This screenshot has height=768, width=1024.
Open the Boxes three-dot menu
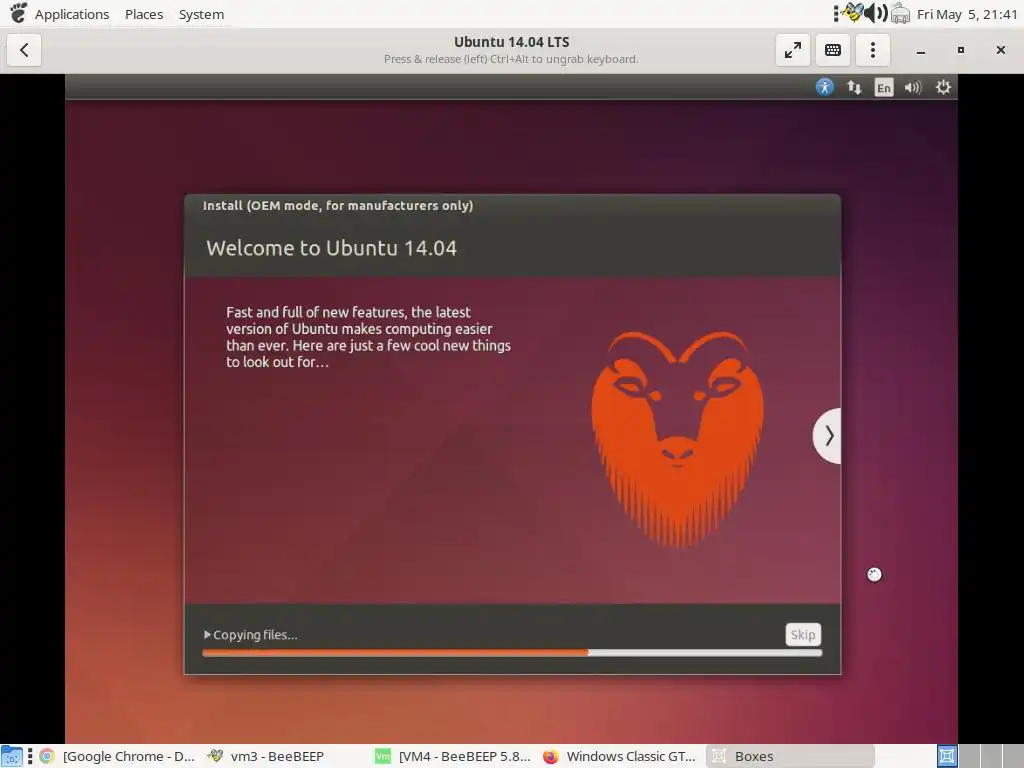point(872,50)
